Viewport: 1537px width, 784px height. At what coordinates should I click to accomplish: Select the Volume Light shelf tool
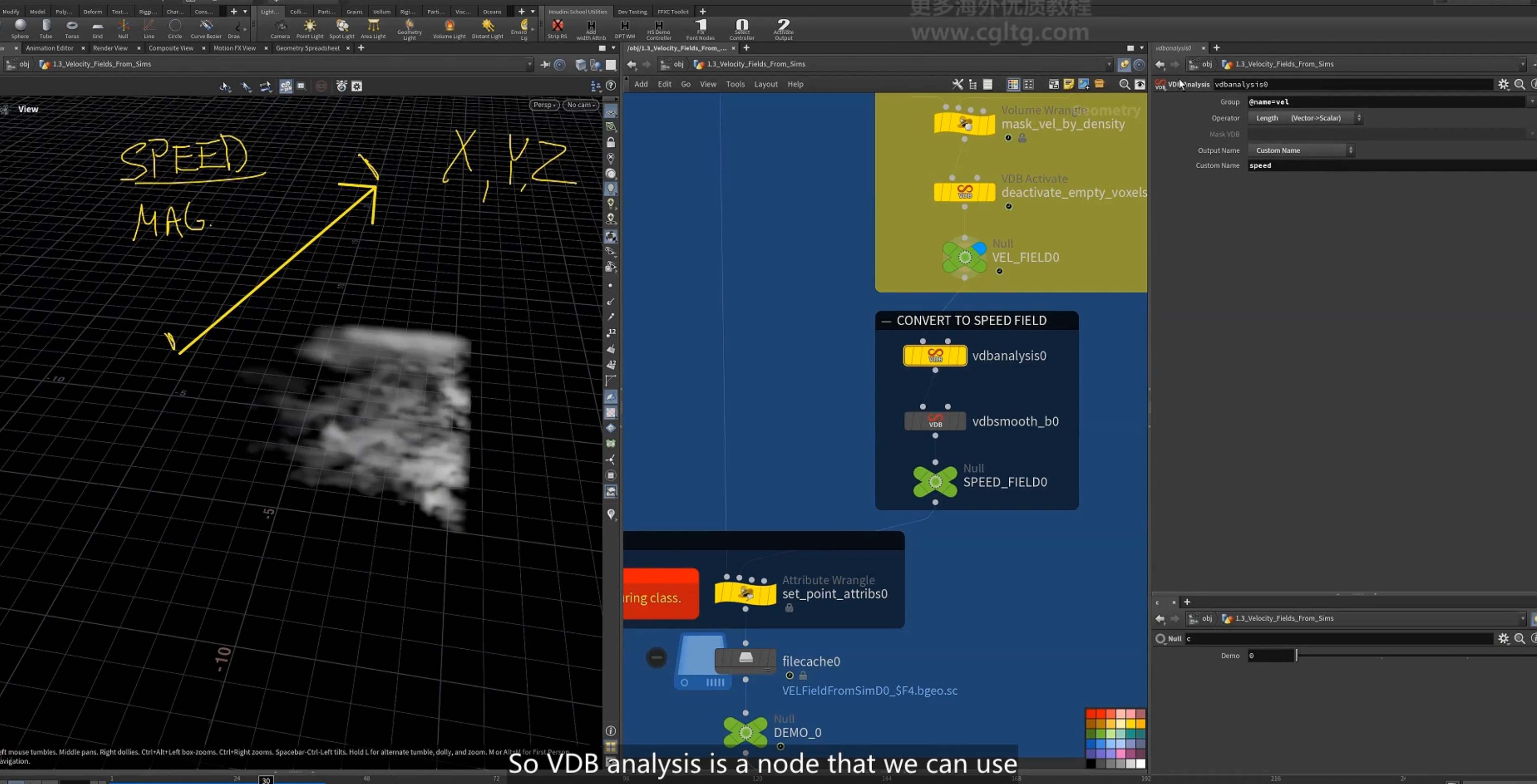click(x=449, y=29)
